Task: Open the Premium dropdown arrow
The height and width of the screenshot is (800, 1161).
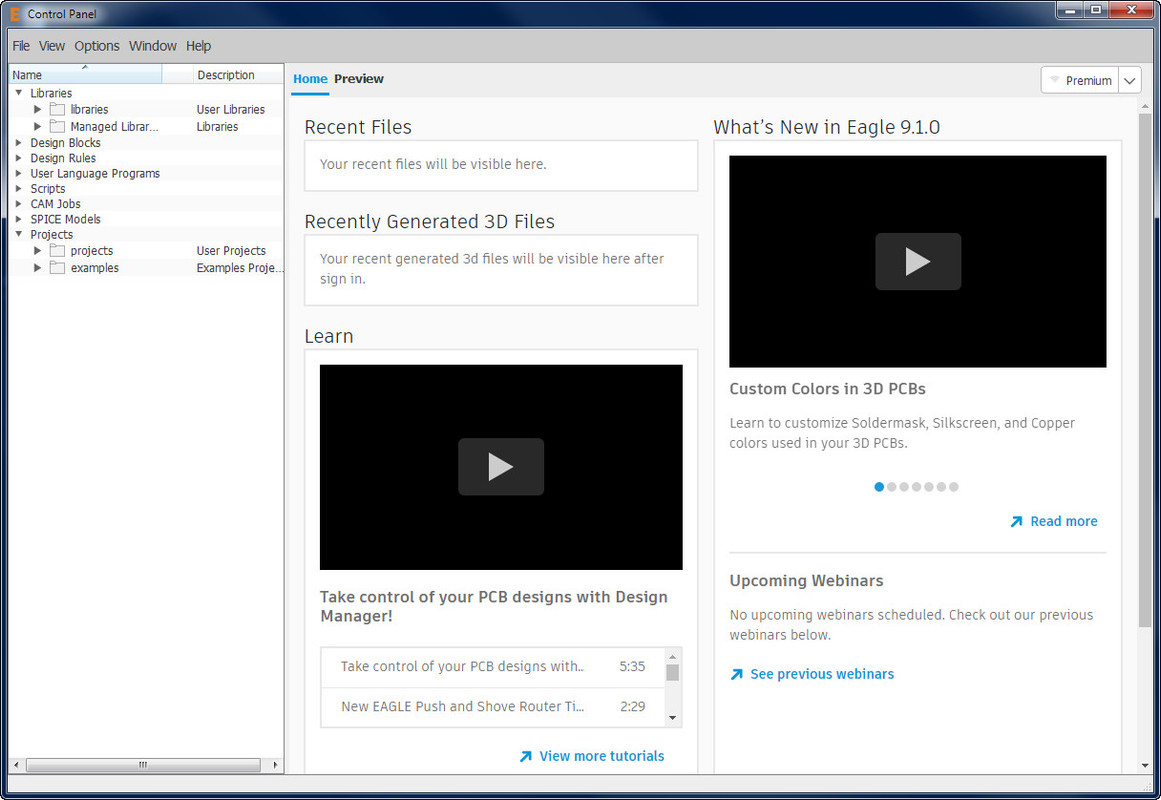Action: tap(1130, 80)
